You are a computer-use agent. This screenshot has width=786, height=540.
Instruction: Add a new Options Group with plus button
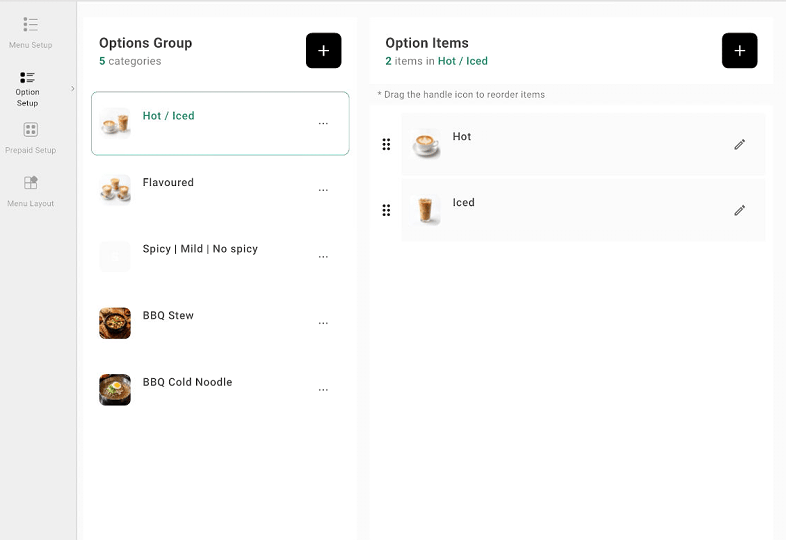(323, 51)
